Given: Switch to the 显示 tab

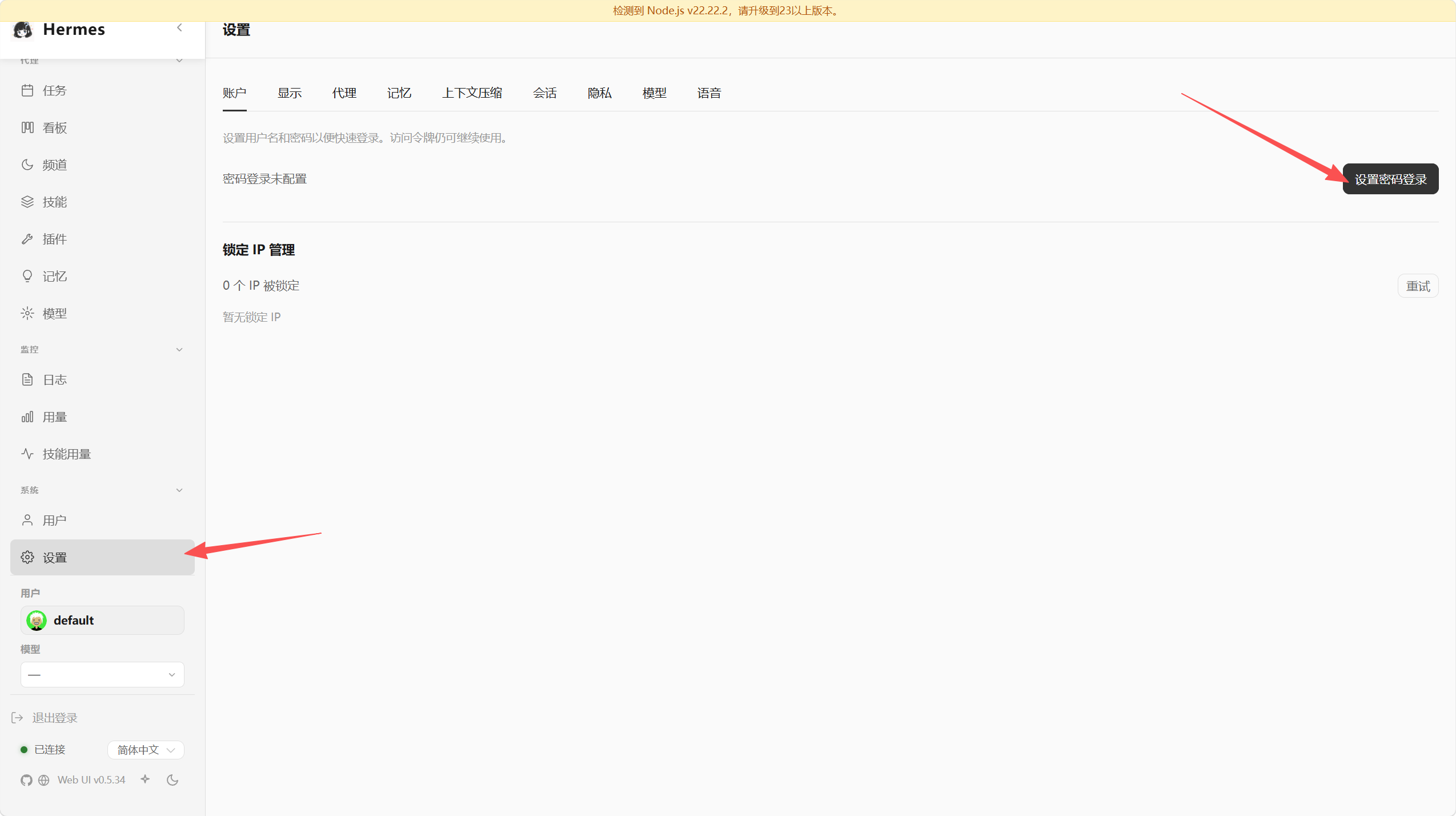Looking at the screenshot, I should pyautogui.click(x=290, y=93).
